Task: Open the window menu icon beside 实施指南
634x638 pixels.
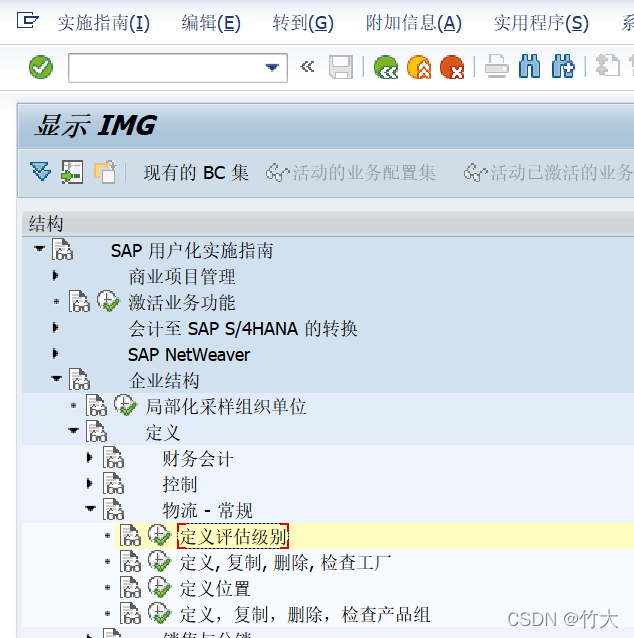Action: [27, 20]
